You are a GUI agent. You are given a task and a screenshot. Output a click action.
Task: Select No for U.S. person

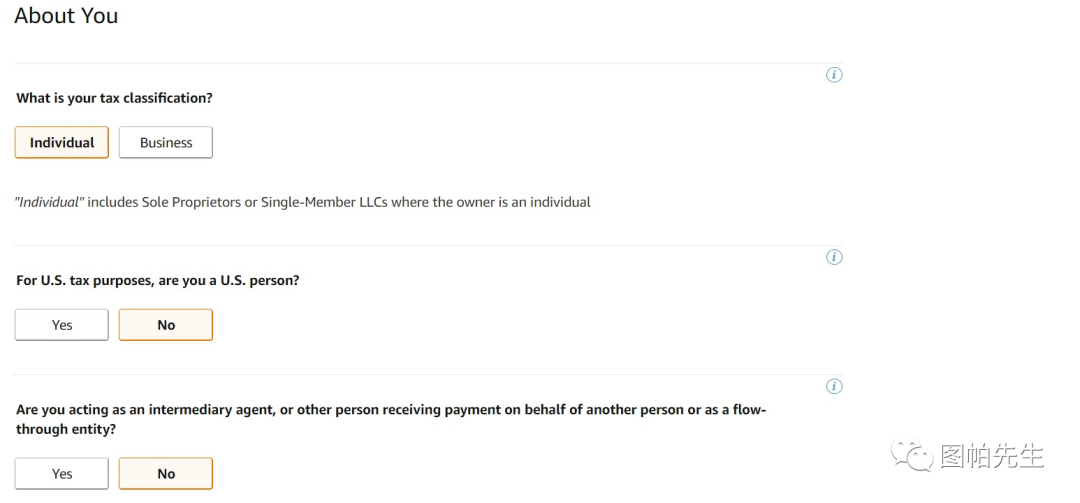pos(166,325)
